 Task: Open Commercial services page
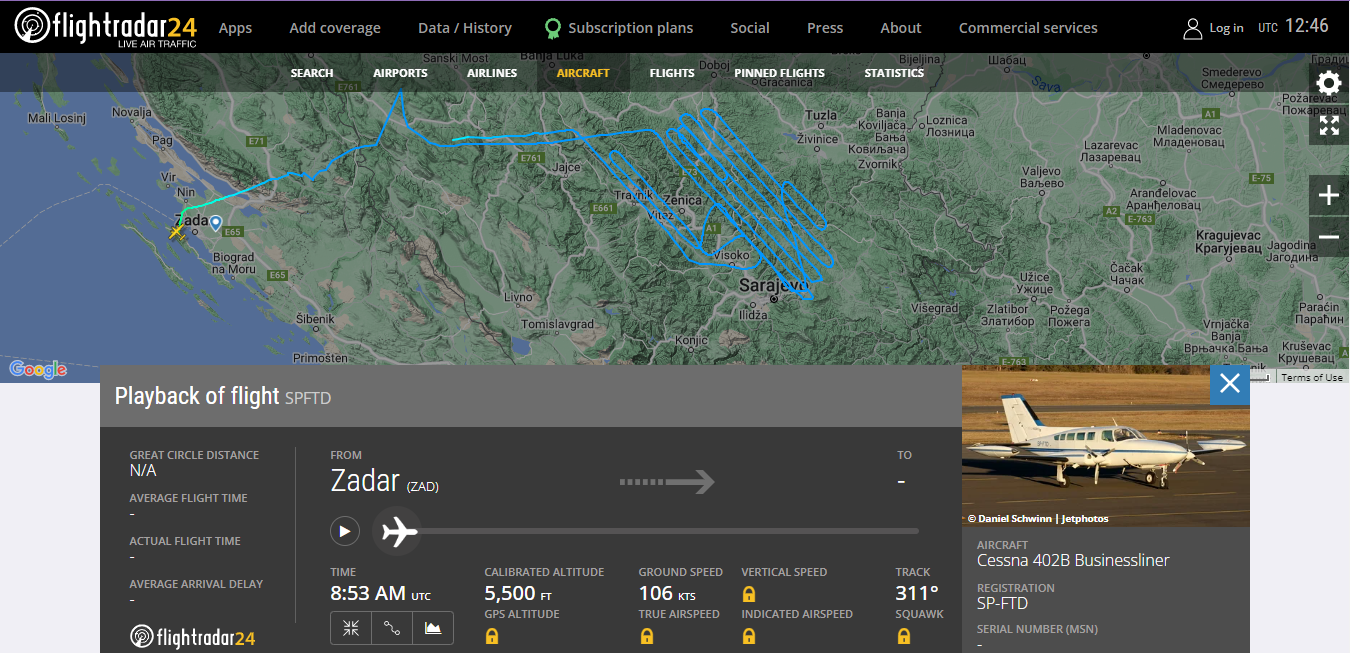point(1028,28)
